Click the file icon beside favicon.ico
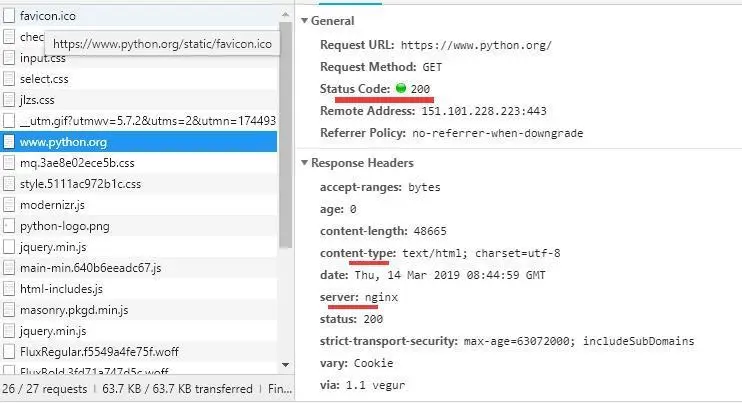The height and width of the screenshot is (403, 742). click(x=9, y=16)
